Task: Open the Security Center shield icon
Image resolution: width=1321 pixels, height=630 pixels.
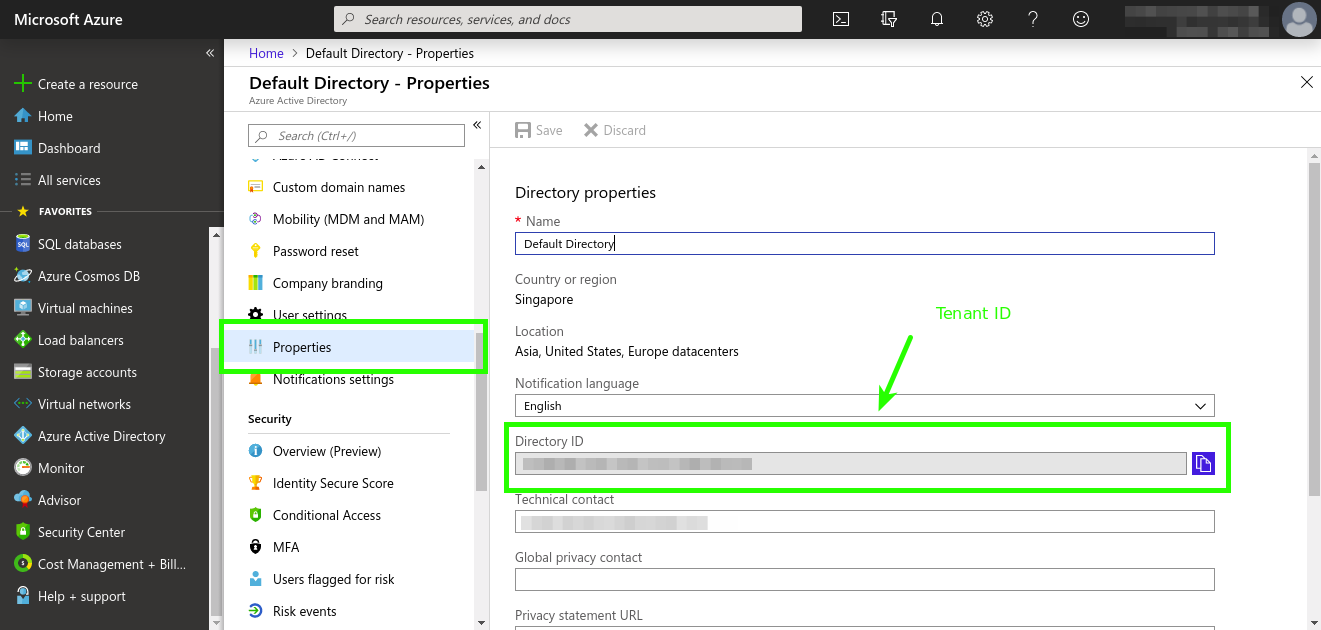Action: click(x=23, y=532)
